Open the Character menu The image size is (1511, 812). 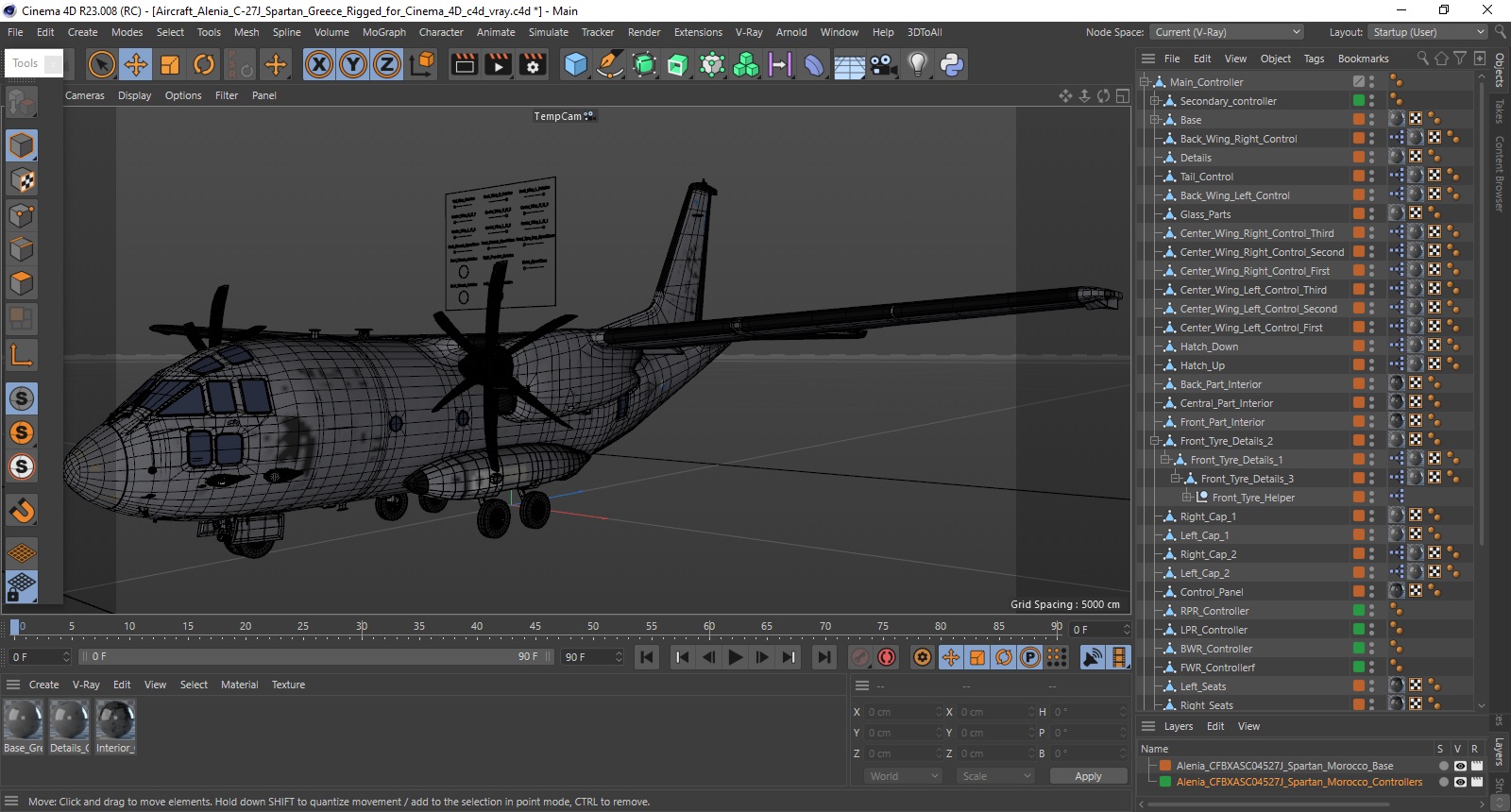click(441, 32)
